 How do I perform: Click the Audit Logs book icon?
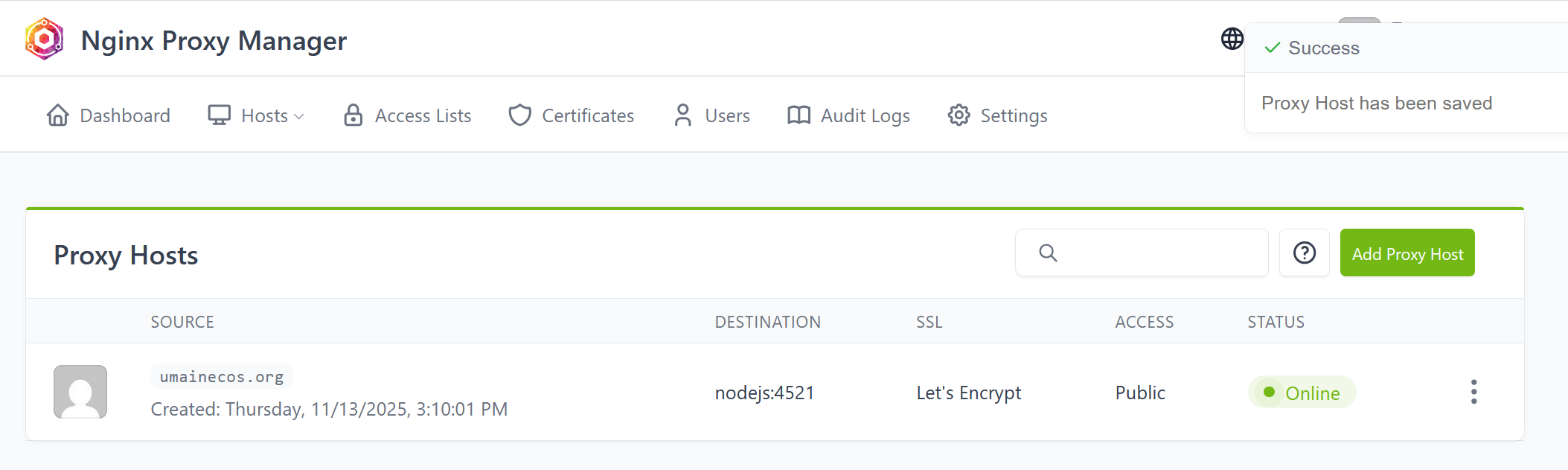tap(799, 115)
